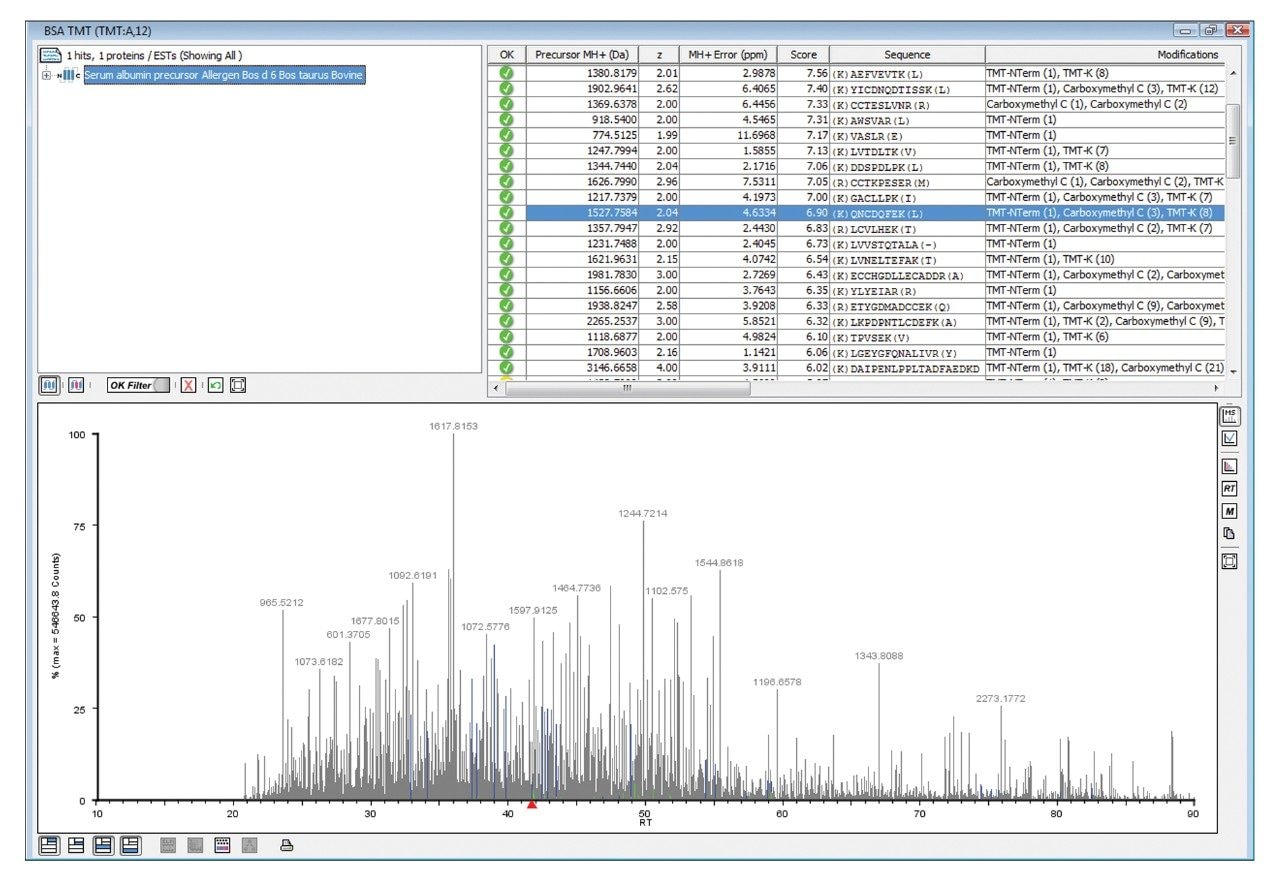The image size is (1280, 883).
Task: Select the second pane layout icon at the bottom
Action: pos(76,845)
